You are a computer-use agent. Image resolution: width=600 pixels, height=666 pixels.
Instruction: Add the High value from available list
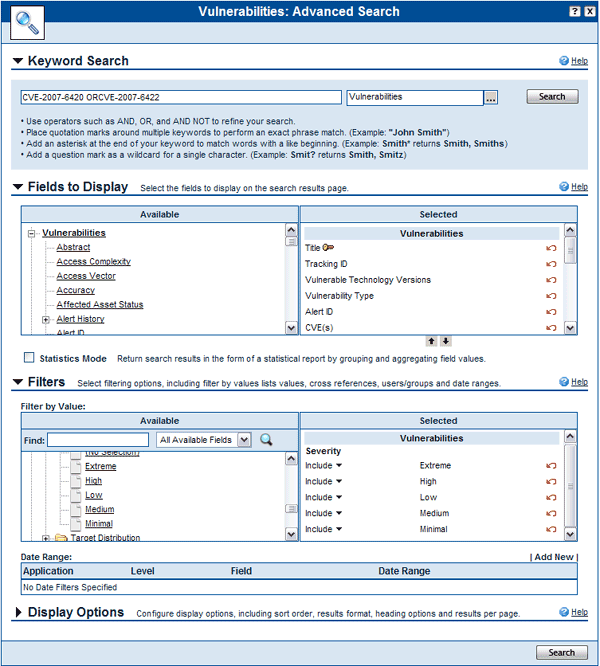tap(93, 481)
